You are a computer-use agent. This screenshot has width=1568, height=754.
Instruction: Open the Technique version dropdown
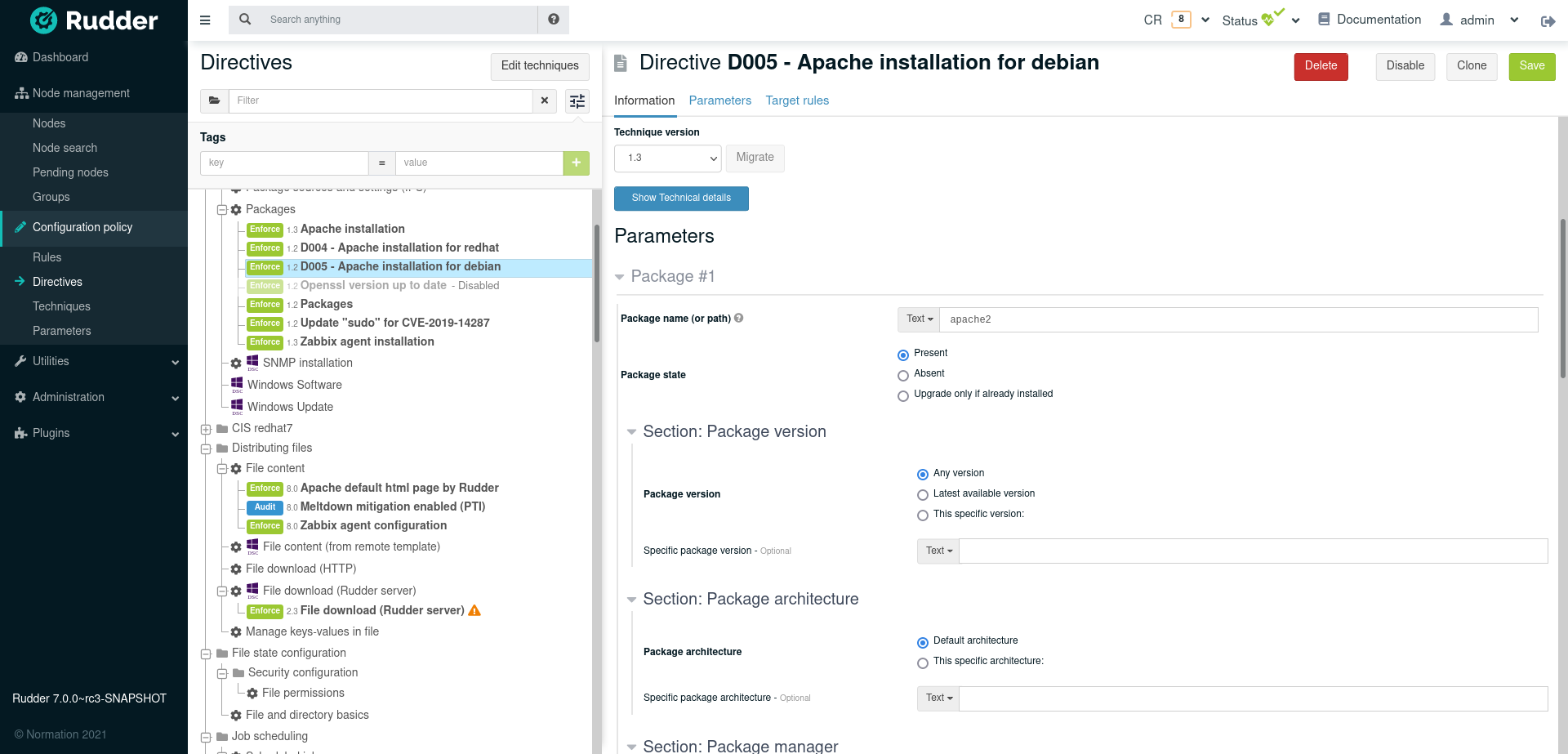[667, 158]
